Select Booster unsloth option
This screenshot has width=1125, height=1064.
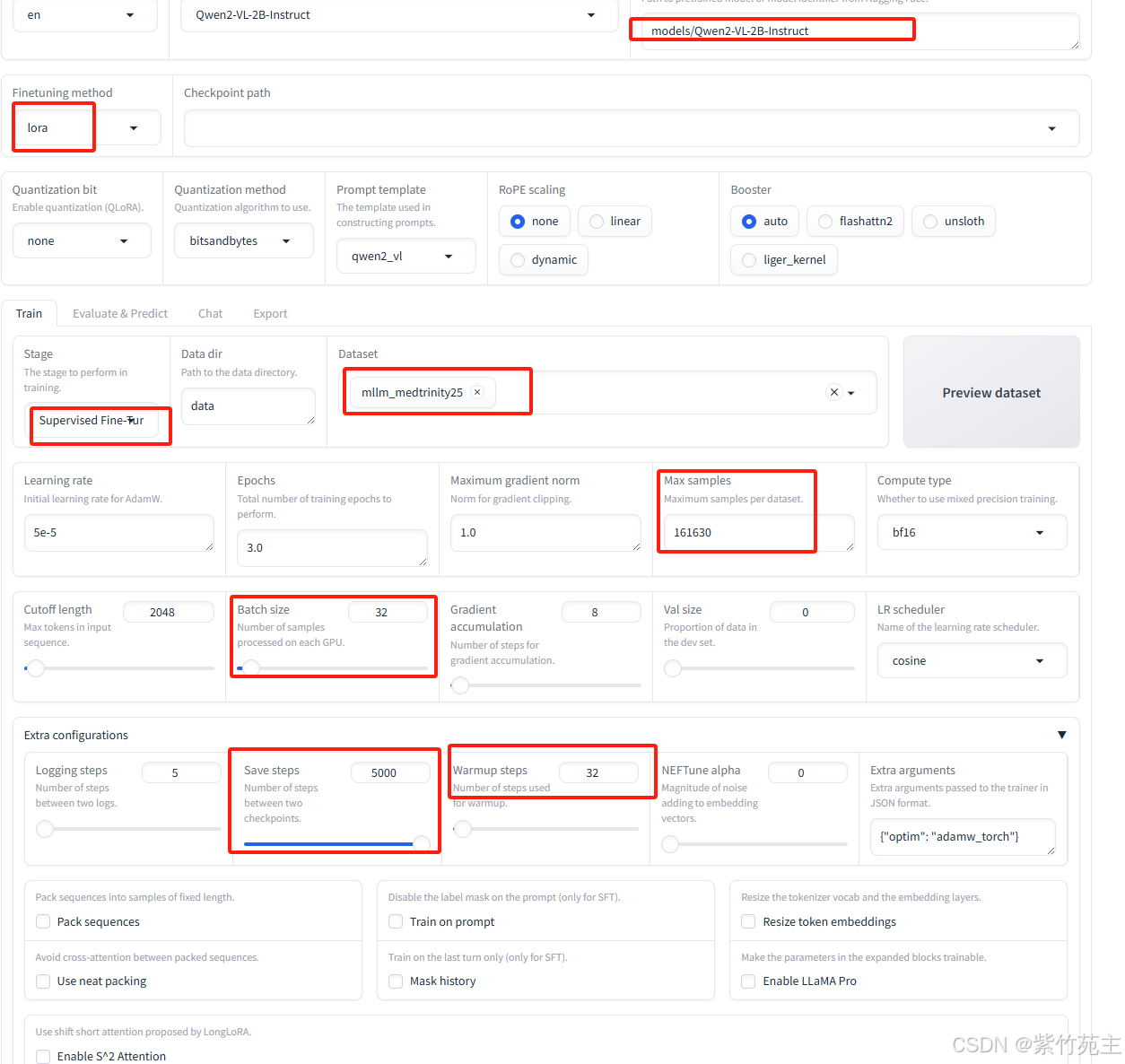[x=954, y=222]
